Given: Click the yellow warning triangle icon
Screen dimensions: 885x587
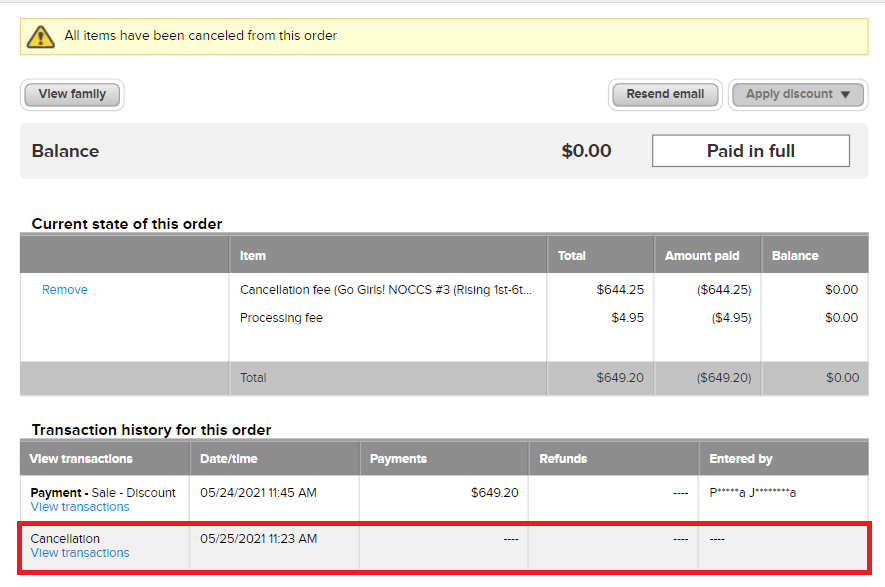Looking at the screenshot, I should [40, 36].
